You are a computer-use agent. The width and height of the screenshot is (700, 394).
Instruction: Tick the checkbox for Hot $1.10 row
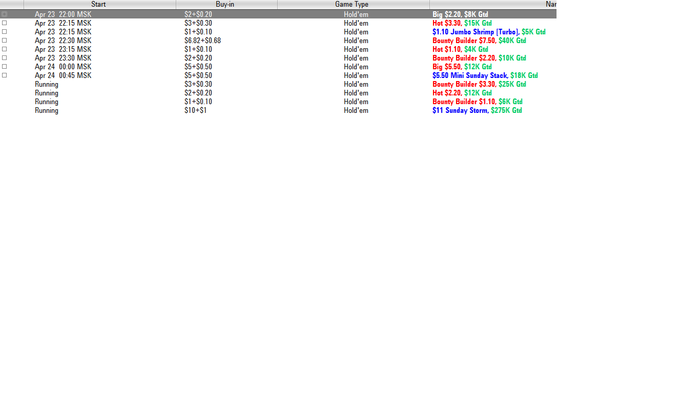click(4, 49)
